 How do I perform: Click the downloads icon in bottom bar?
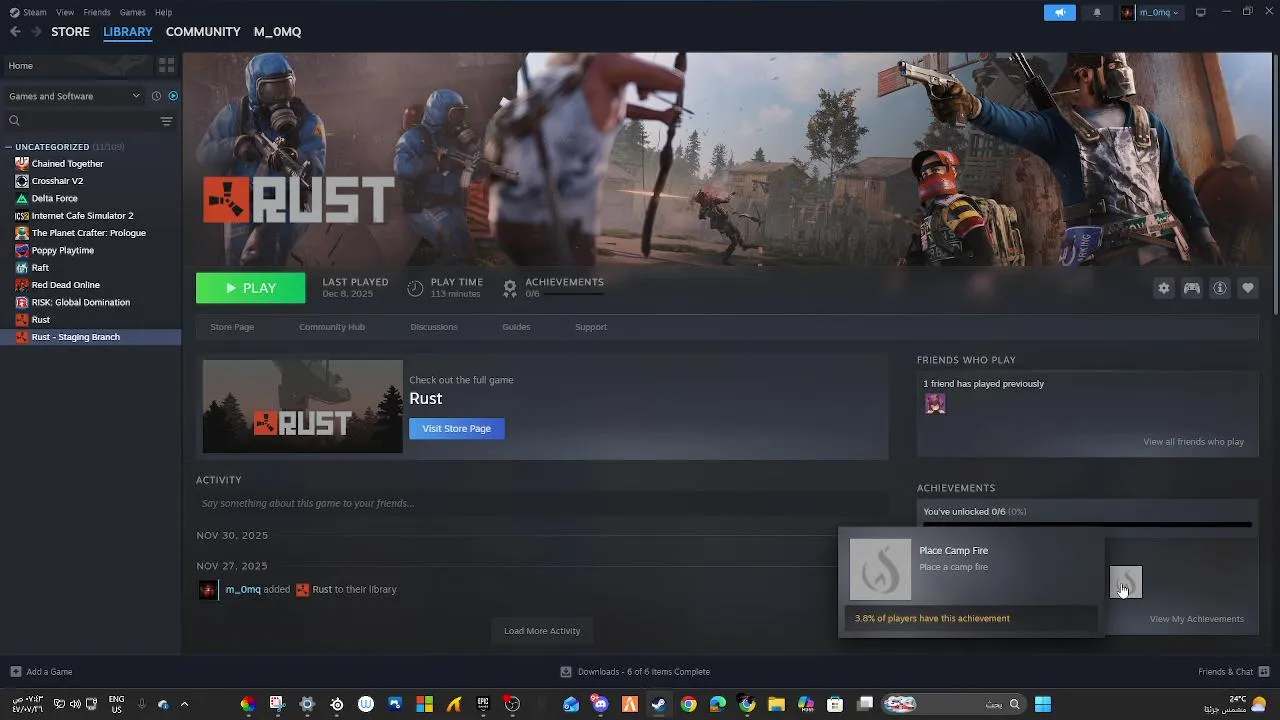tap(566, 672)
